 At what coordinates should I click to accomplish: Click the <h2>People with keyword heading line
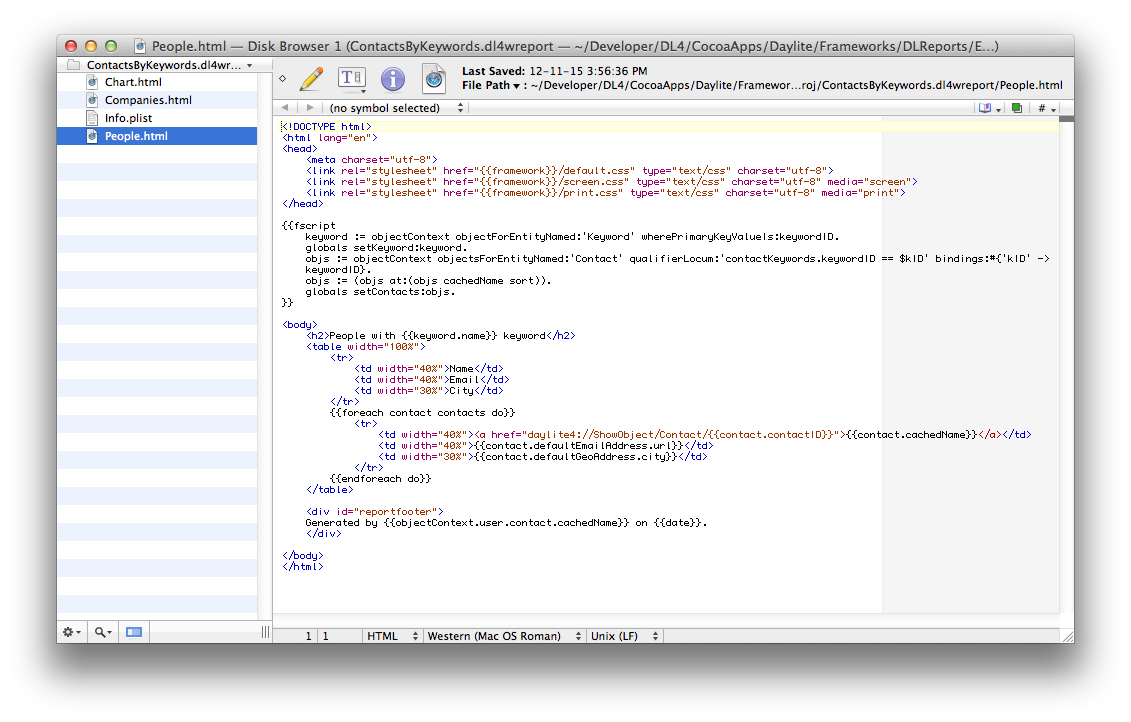click(441, 336)
